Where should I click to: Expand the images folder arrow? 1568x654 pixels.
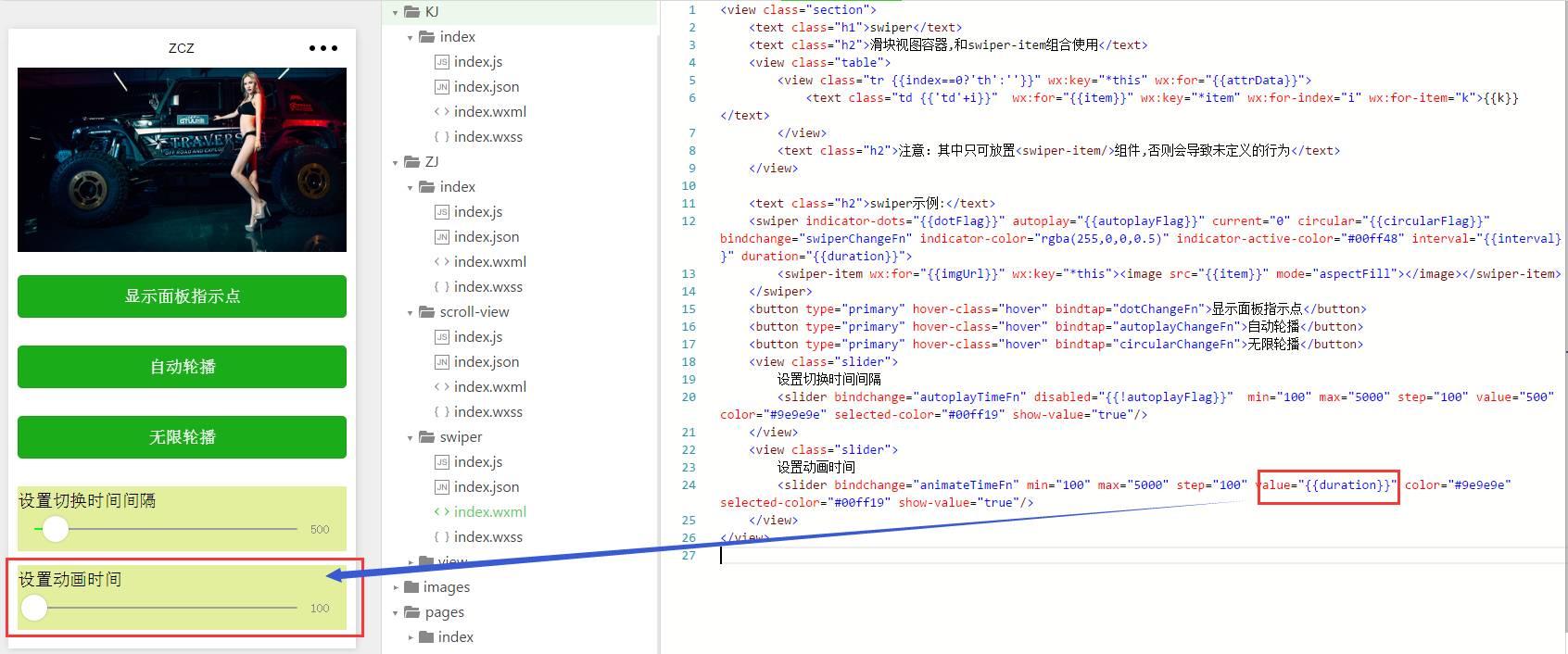tap(396, 587)
